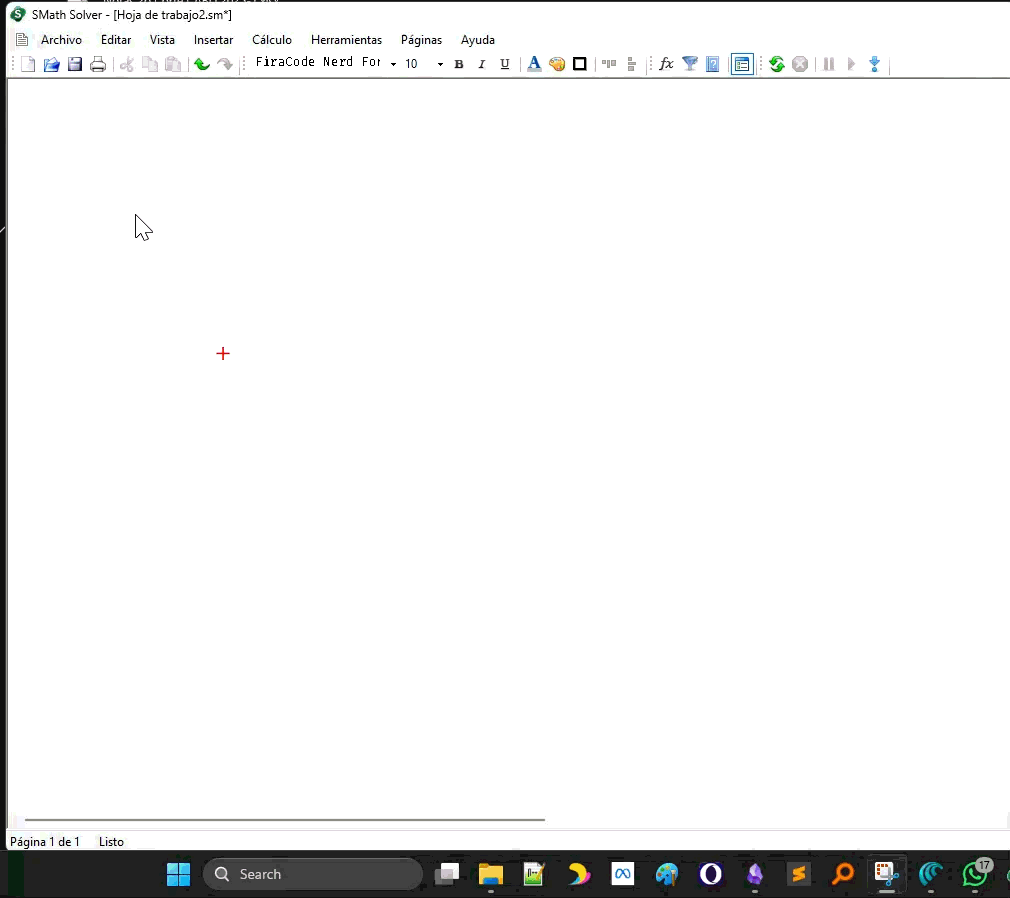Toggle underline formatting
1010x898 pixels.
(504, 64)
